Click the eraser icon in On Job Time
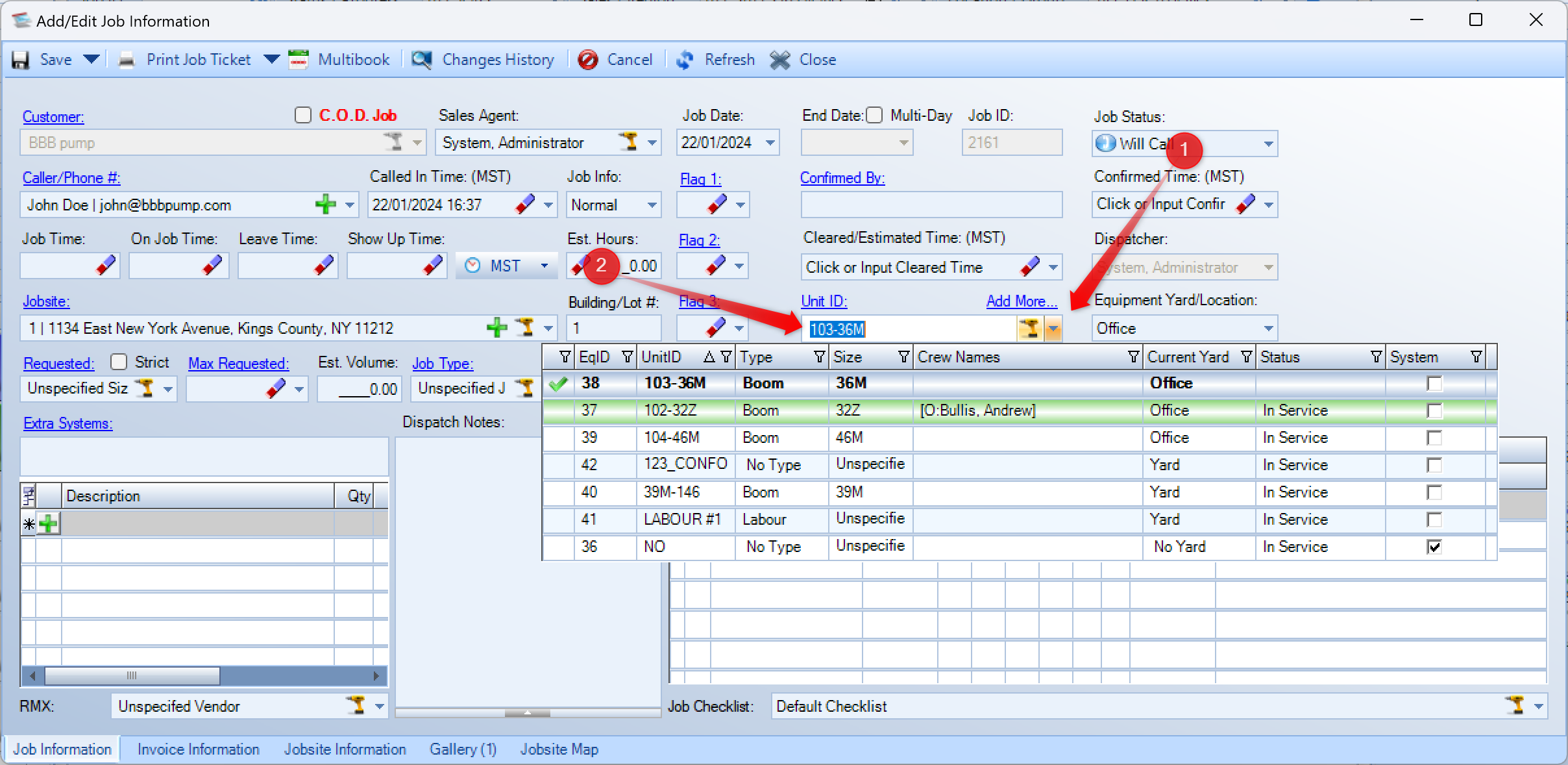 tap(212, 266)
